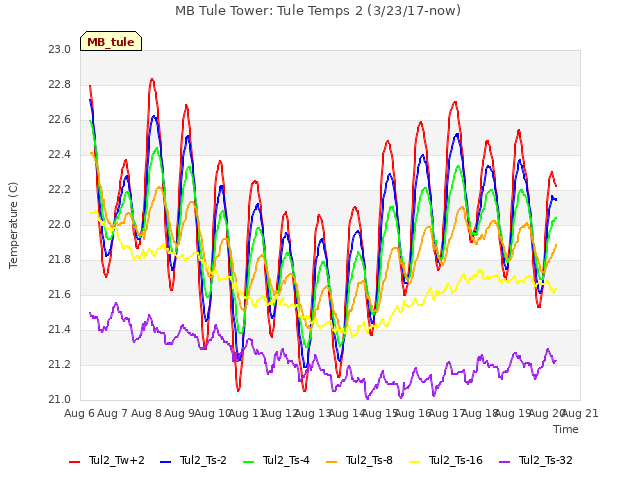Click the yellow Tul2_Ts-16 legend swatch
The width and height of the screenshot is (640, 480).
[415, 462]
